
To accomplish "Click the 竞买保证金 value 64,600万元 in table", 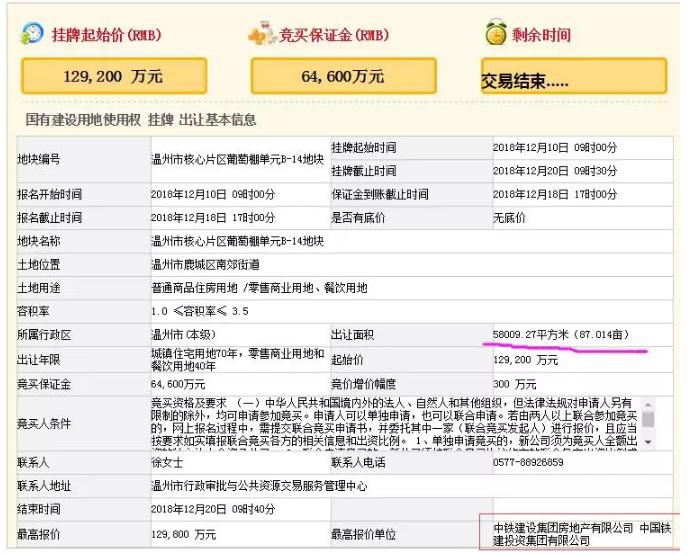I will [x=178, y=384].
